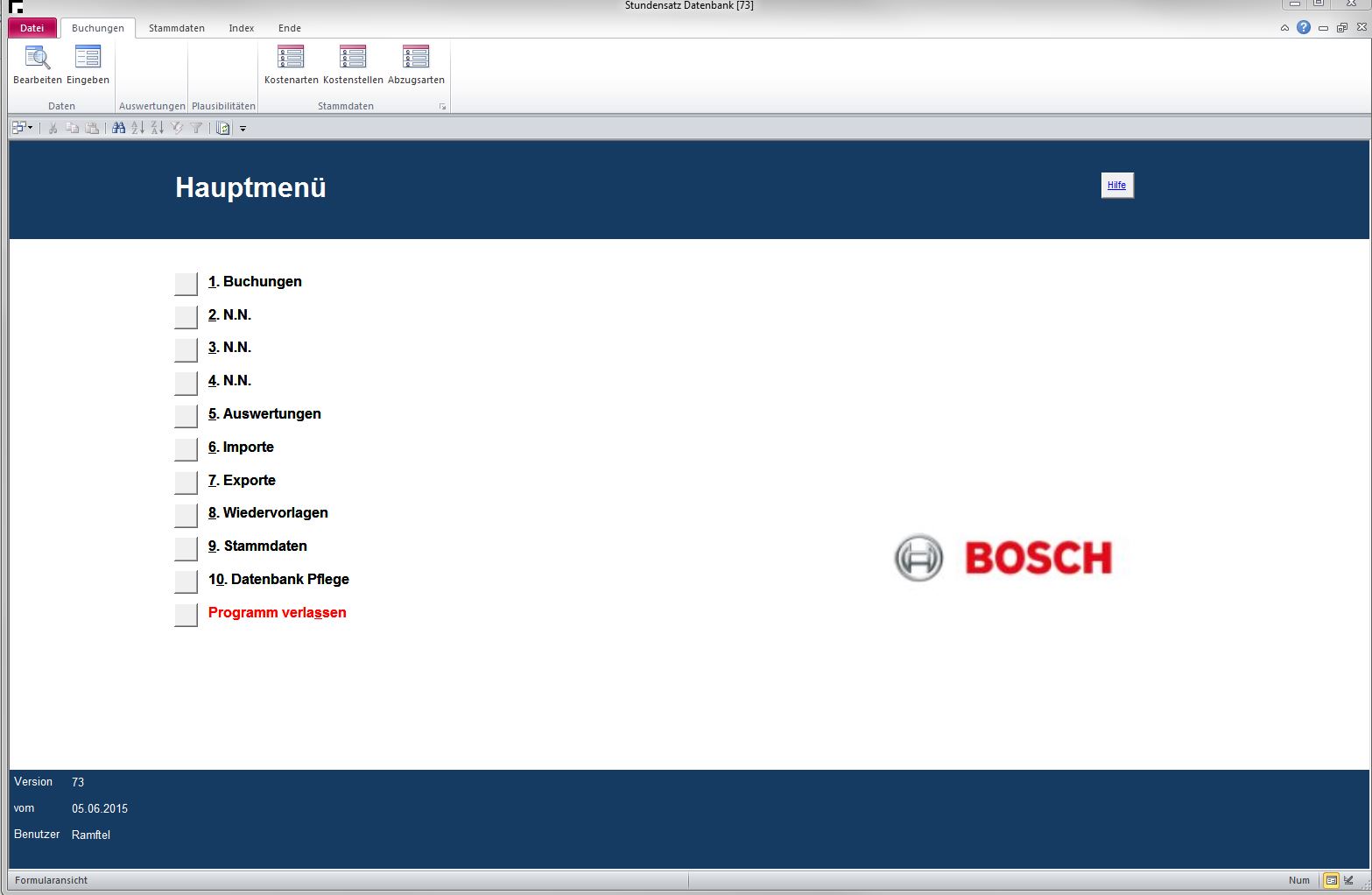Collapse the ribbon with the caret arrow
This screenshot has width=1372, height=895.
coord(1284,28)
